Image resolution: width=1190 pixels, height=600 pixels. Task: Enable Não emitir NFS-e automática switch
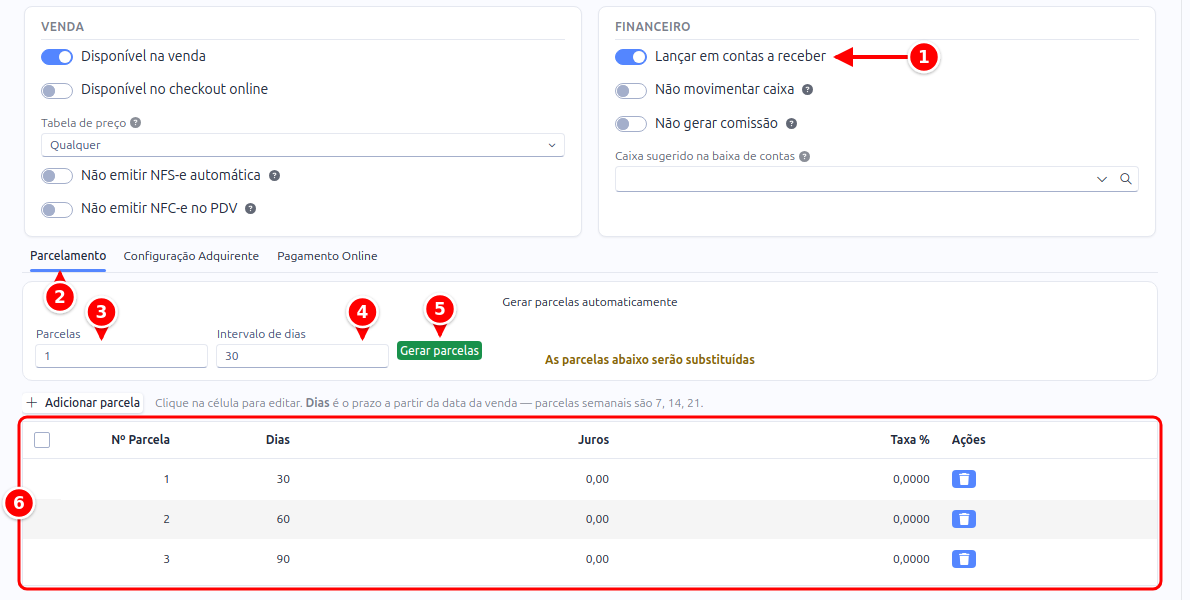point(57,176)
